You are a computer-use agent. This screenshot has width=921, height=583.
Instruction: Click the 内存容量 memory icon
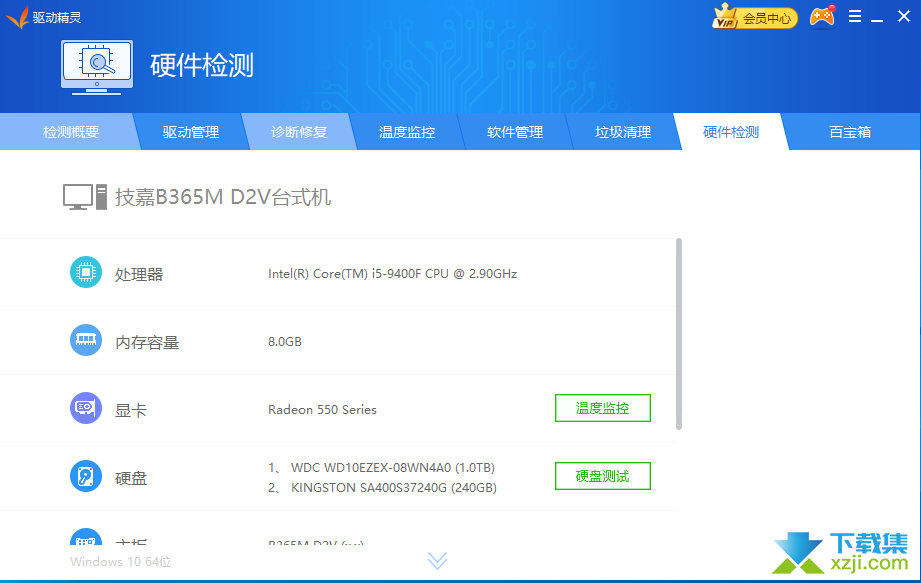point(86,340)
